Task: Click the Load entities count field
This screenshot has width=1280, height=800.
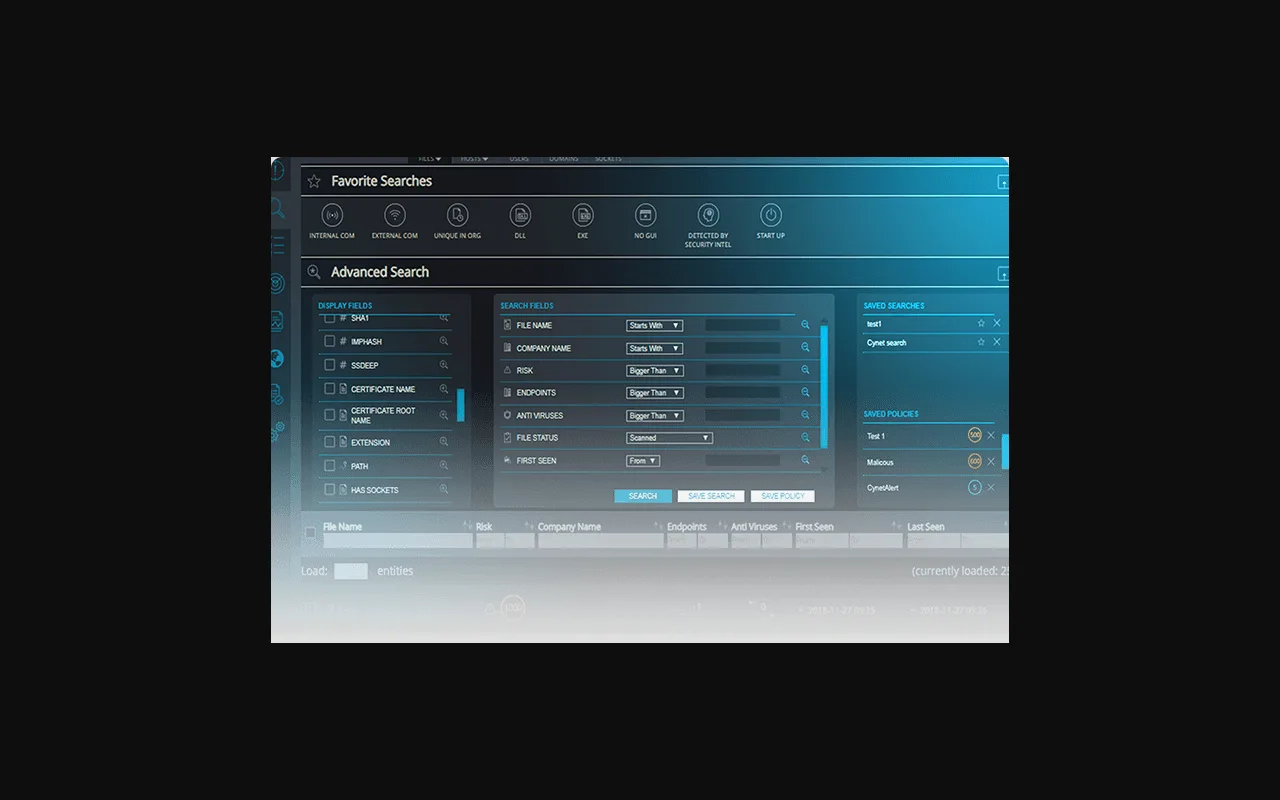Action: [x=351, y=571]
